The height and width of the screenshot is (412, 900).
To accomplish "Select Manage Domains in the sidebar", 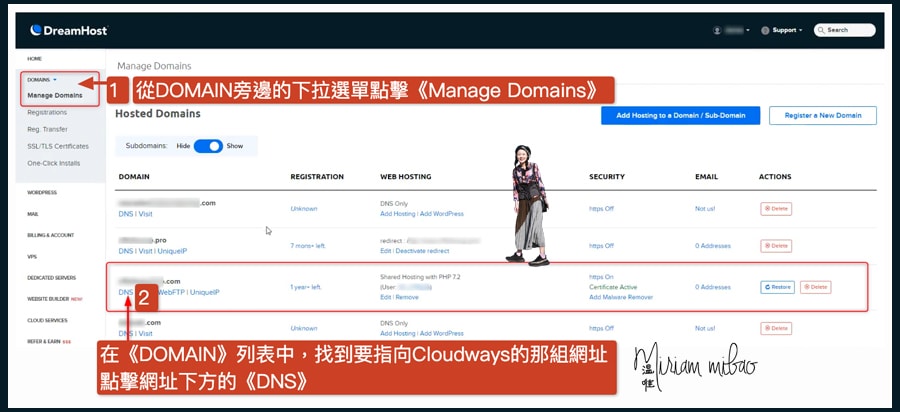I will [55, 95].
